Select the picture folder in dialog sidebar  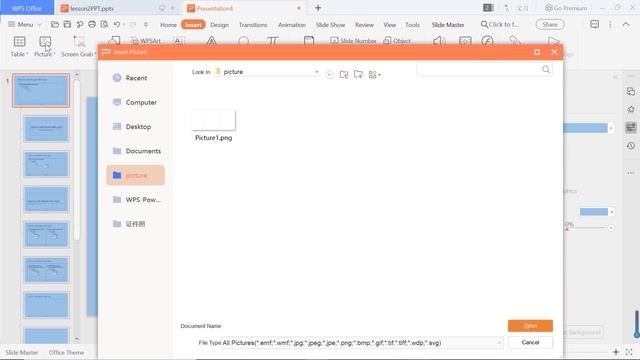click(x=136, y=175)
